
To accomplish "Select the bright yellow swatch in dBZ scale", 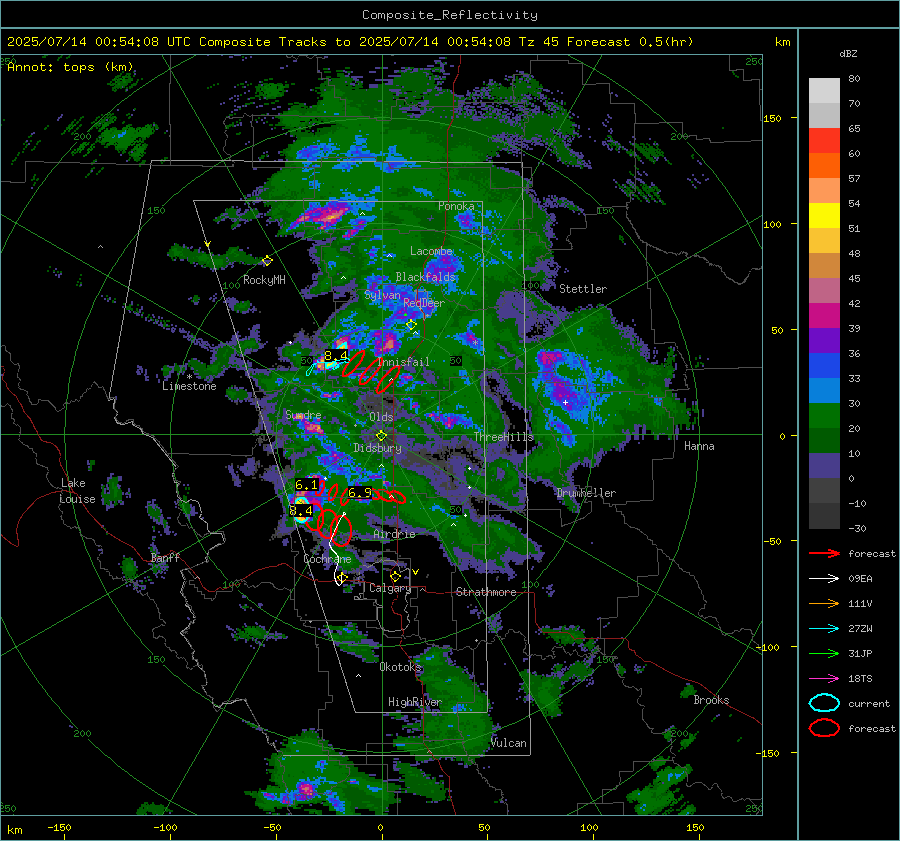I will (x=824, y=216).
